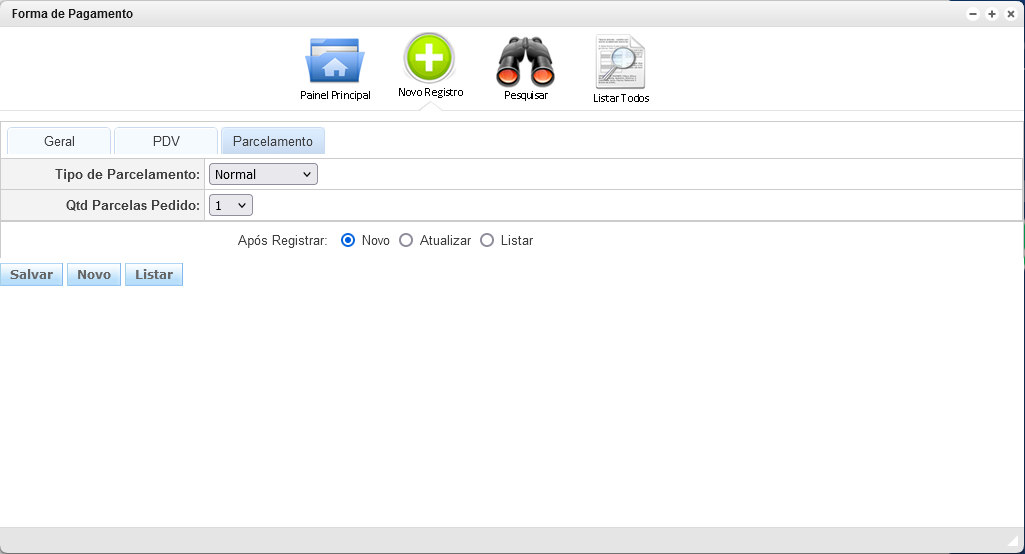1025x554 pixels.
Task: Select the Novo radio option after Após Registrar
Action: (x=348, y=240)
